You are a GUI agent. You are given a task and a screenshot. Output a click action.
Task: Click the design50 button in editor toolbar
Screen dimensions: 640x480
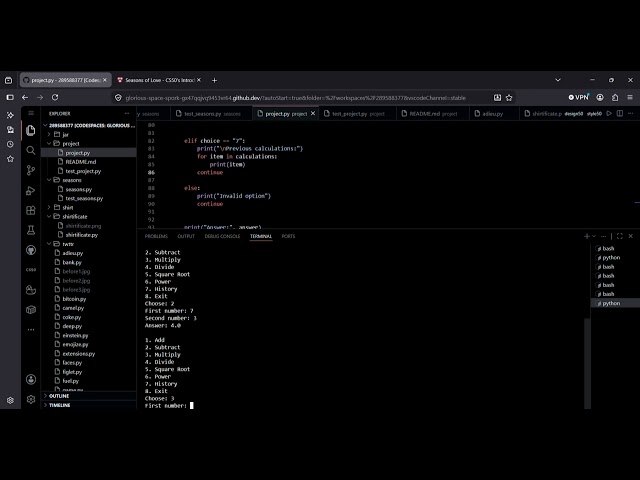point(573,113)
